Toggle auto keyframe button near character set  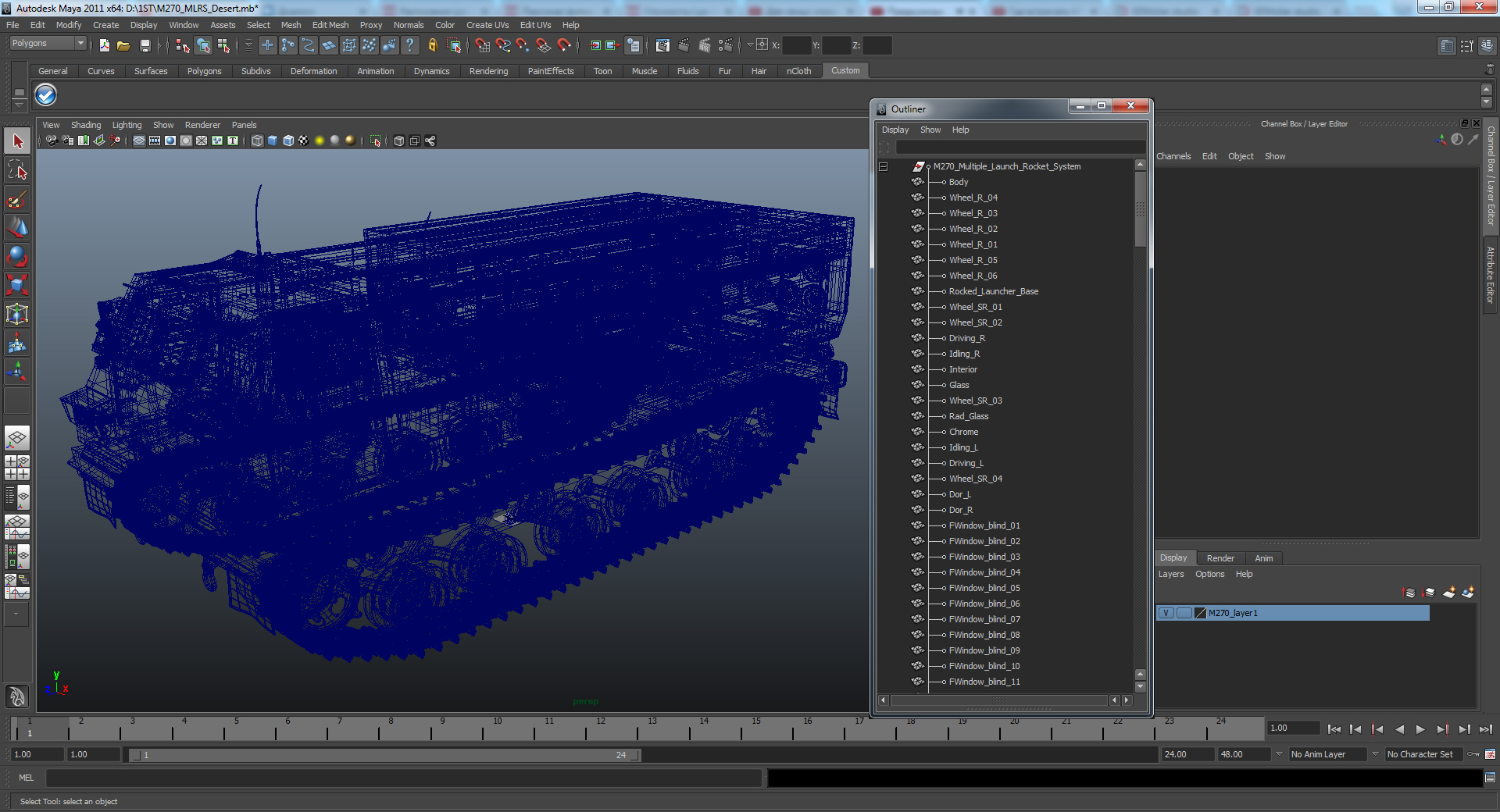[x=1473, y=754]
